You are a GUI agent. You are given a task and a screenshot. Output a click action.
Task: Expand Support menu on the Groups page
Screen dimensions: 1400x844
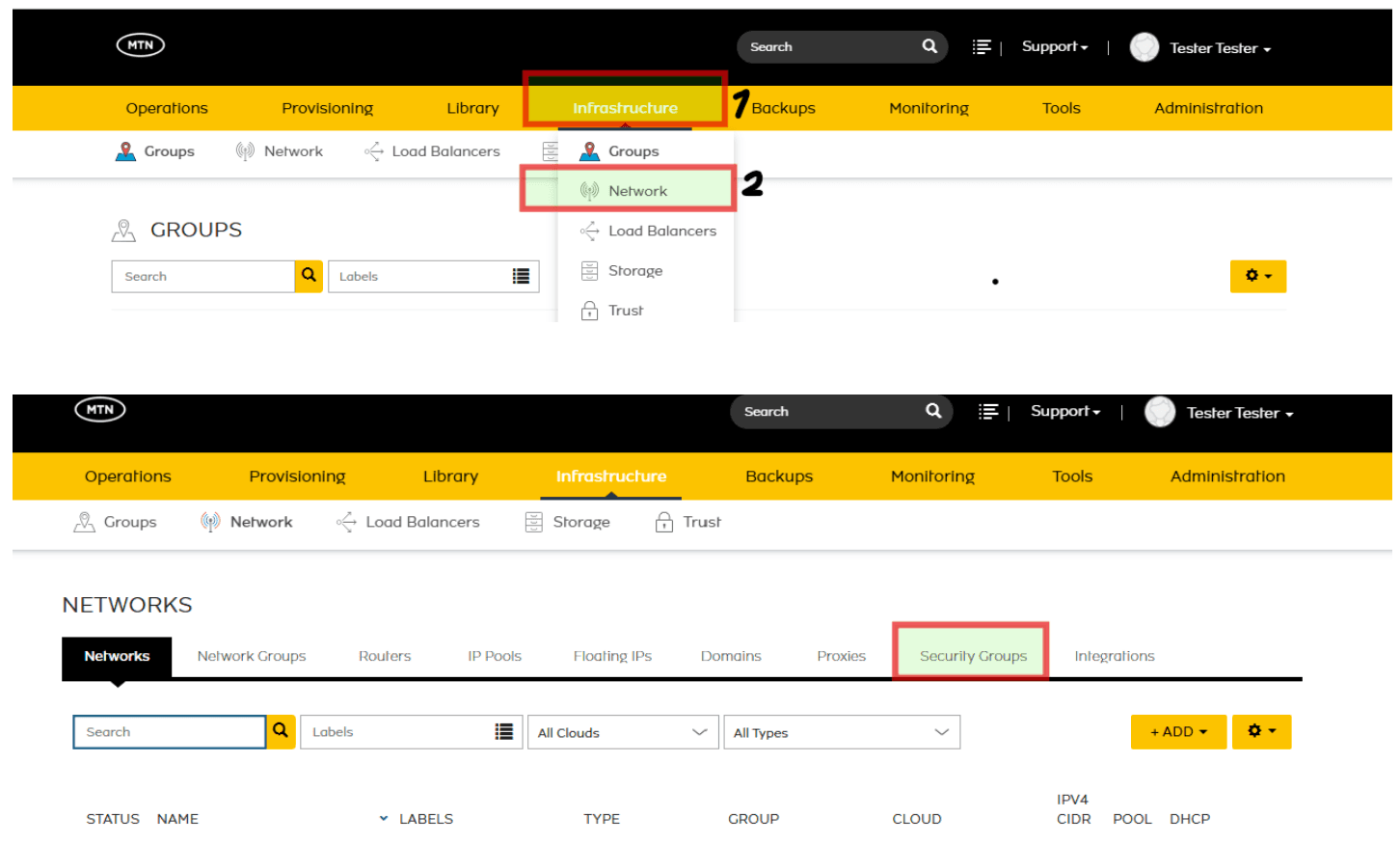pos(1055,46)
